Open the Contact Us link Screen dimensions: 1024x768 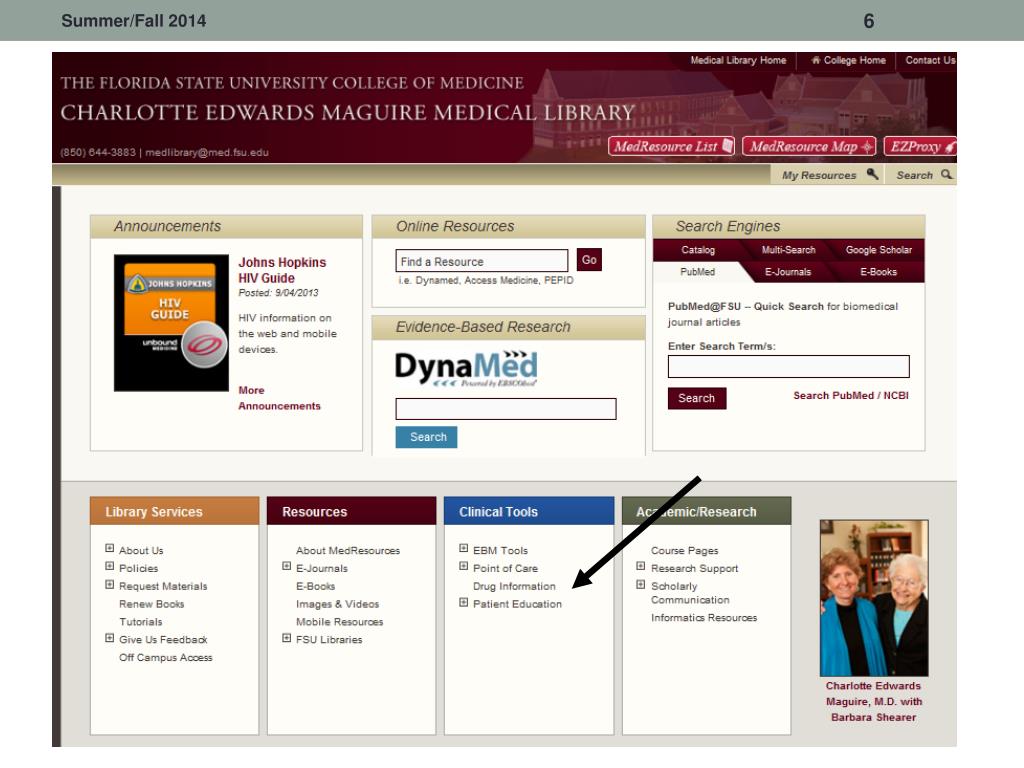click(x=930, y=60)
